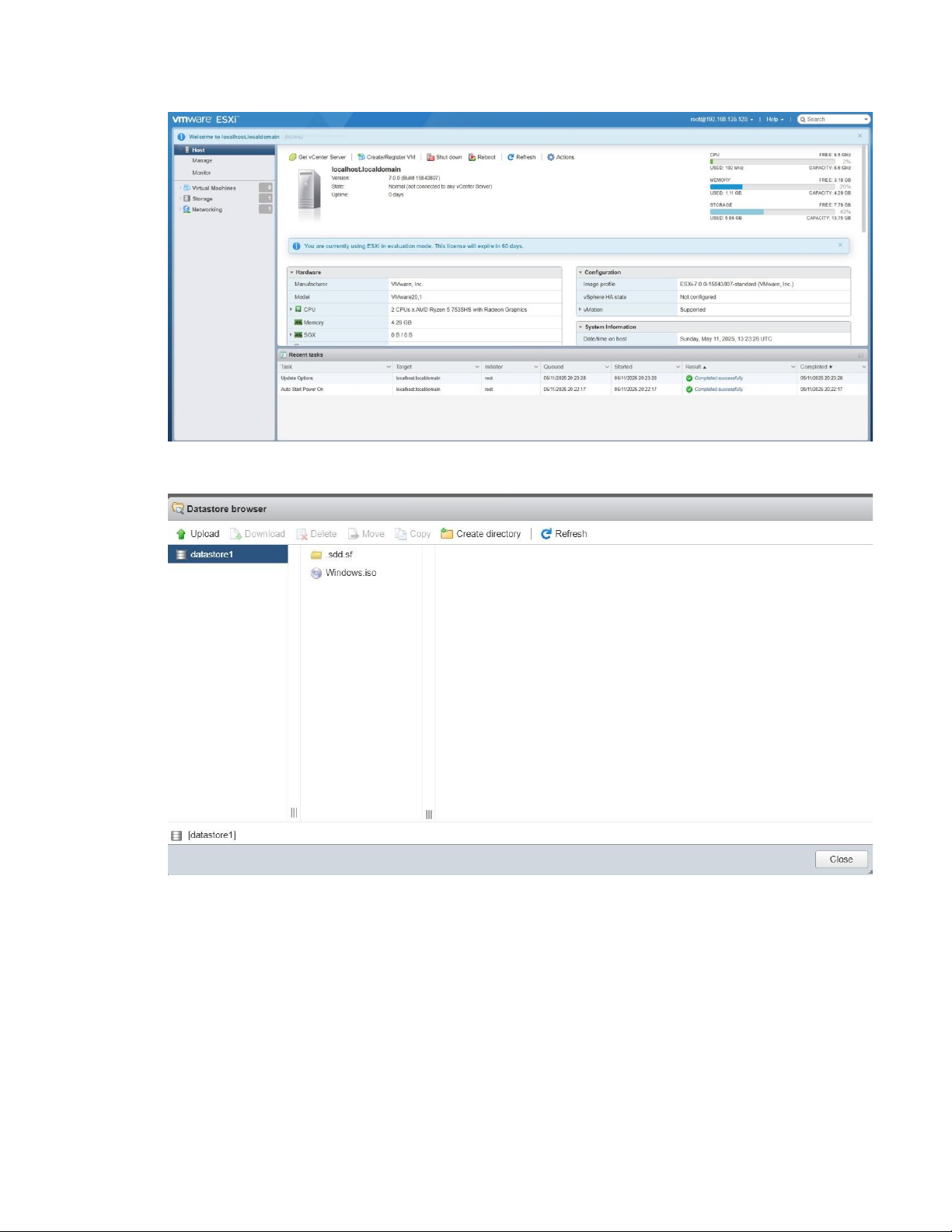Click the host server image
Screen dimensions: 952x1232
click(309, 194)
